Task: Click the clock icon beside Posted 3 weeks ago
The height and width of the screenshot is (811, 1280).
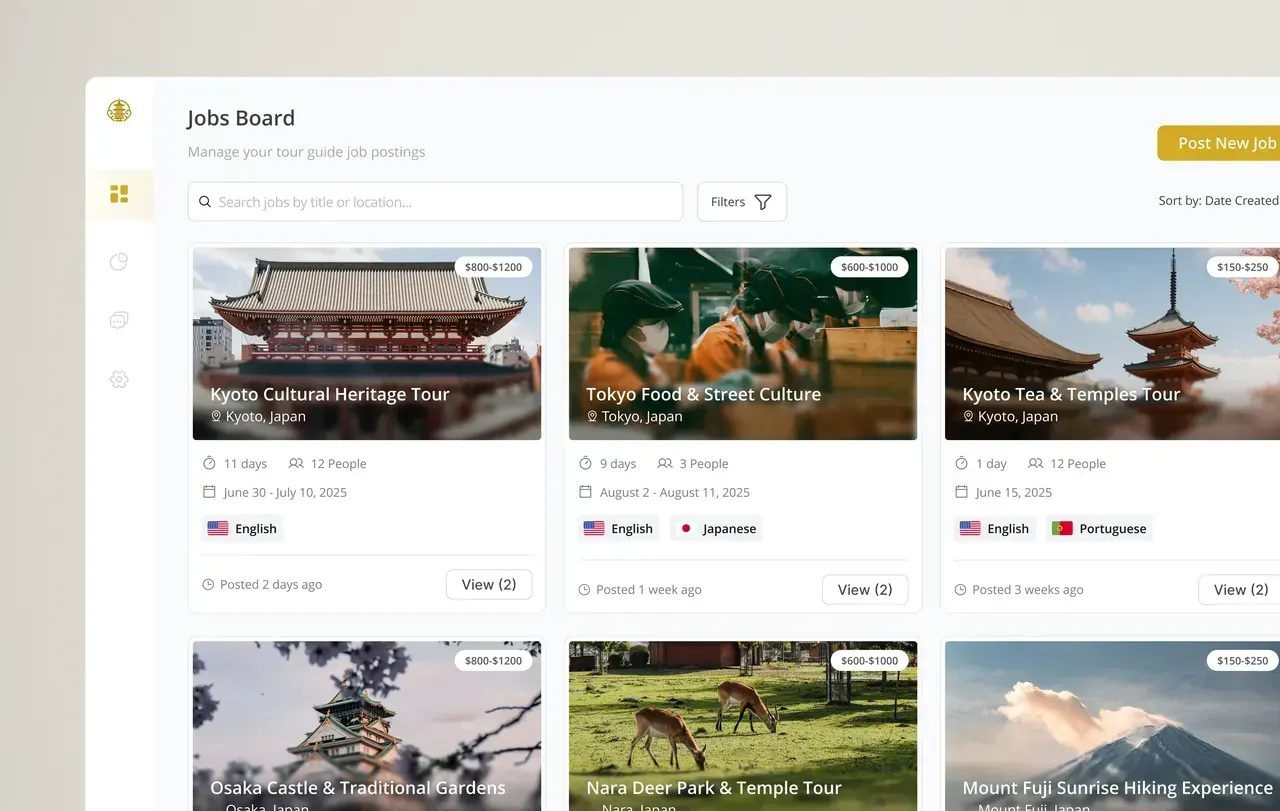Action: (960, 590)
